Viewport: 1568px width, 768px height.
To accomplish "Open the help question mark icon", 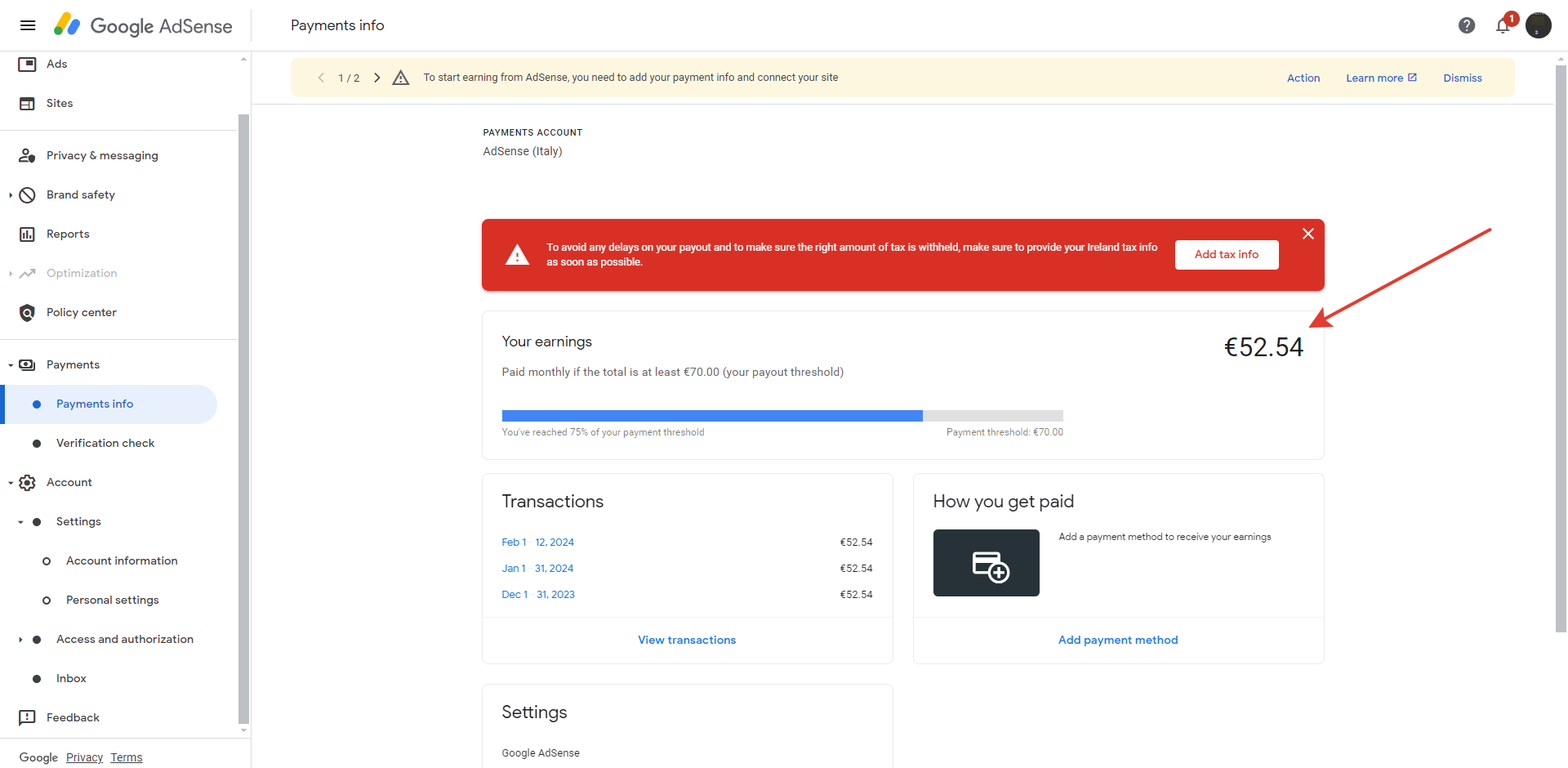I will tap(1467, 25).
